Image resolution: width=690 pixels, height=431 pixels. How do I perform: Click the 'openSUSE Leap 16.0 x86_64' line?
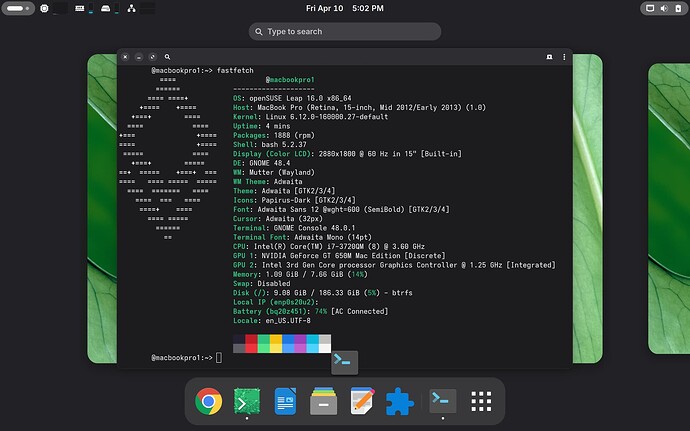(292, 98)
